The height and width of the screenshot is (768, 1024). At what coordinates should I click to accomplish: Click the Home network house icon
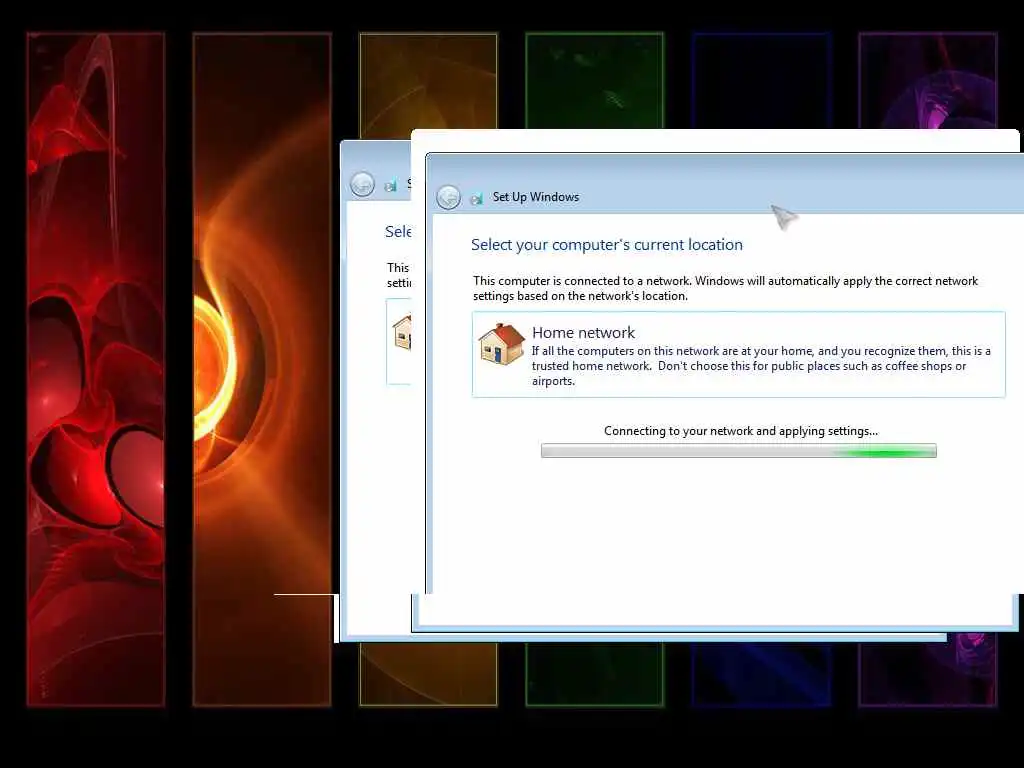501,344
